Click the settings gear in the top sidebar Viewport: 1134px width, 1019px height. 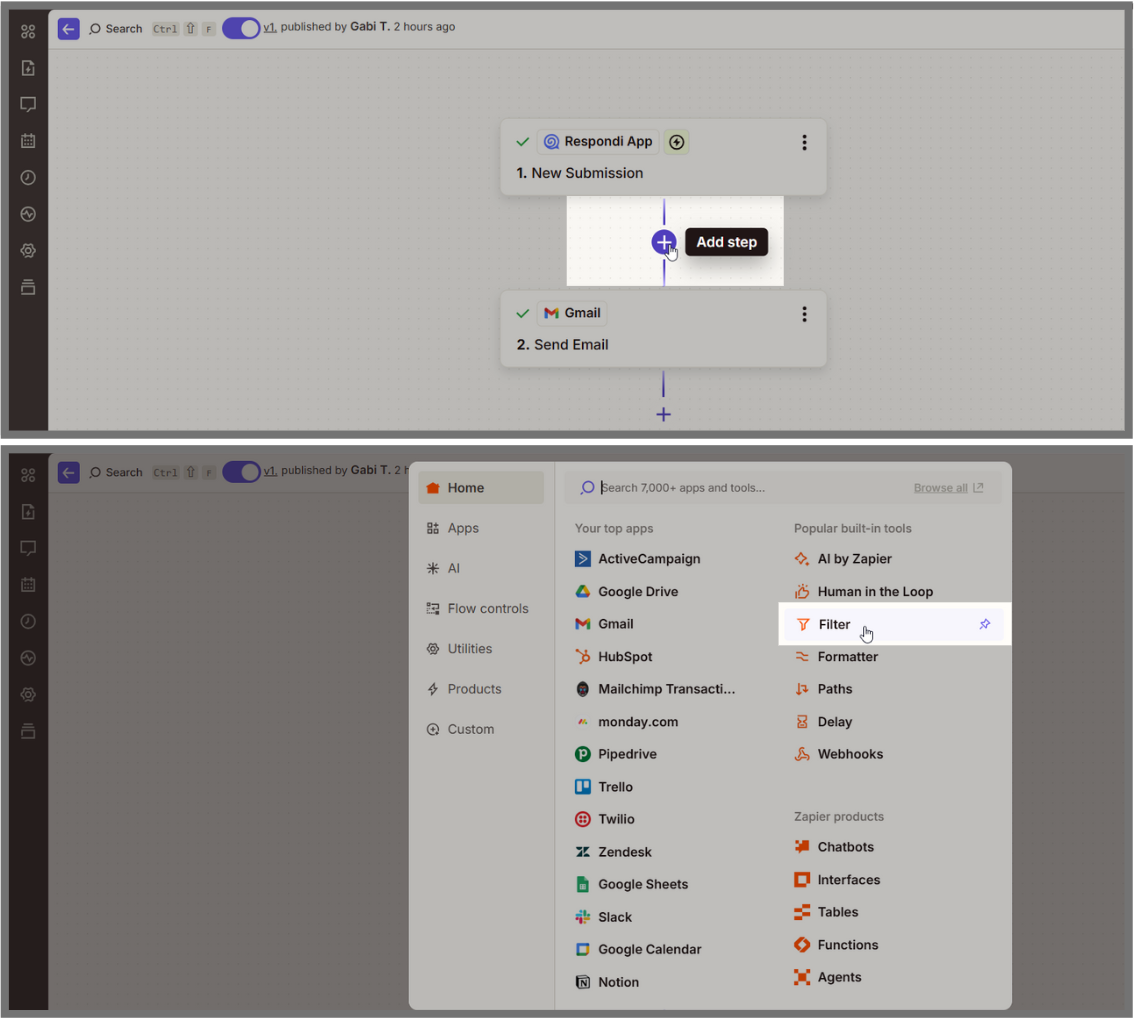pos(27,251)
